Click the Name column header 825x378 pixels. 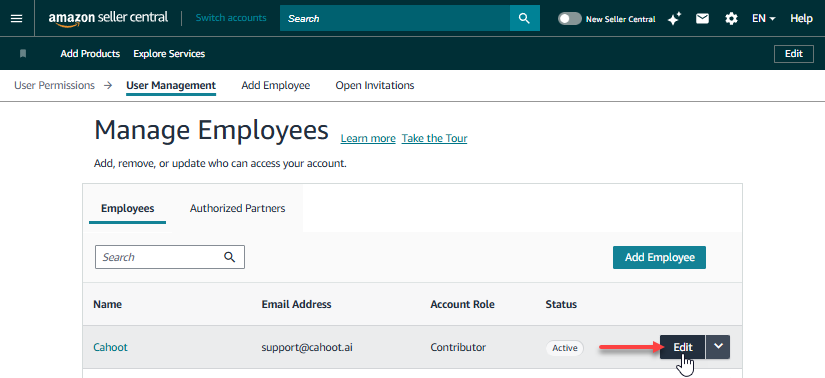pyautogui.click(x=107, y=304)
